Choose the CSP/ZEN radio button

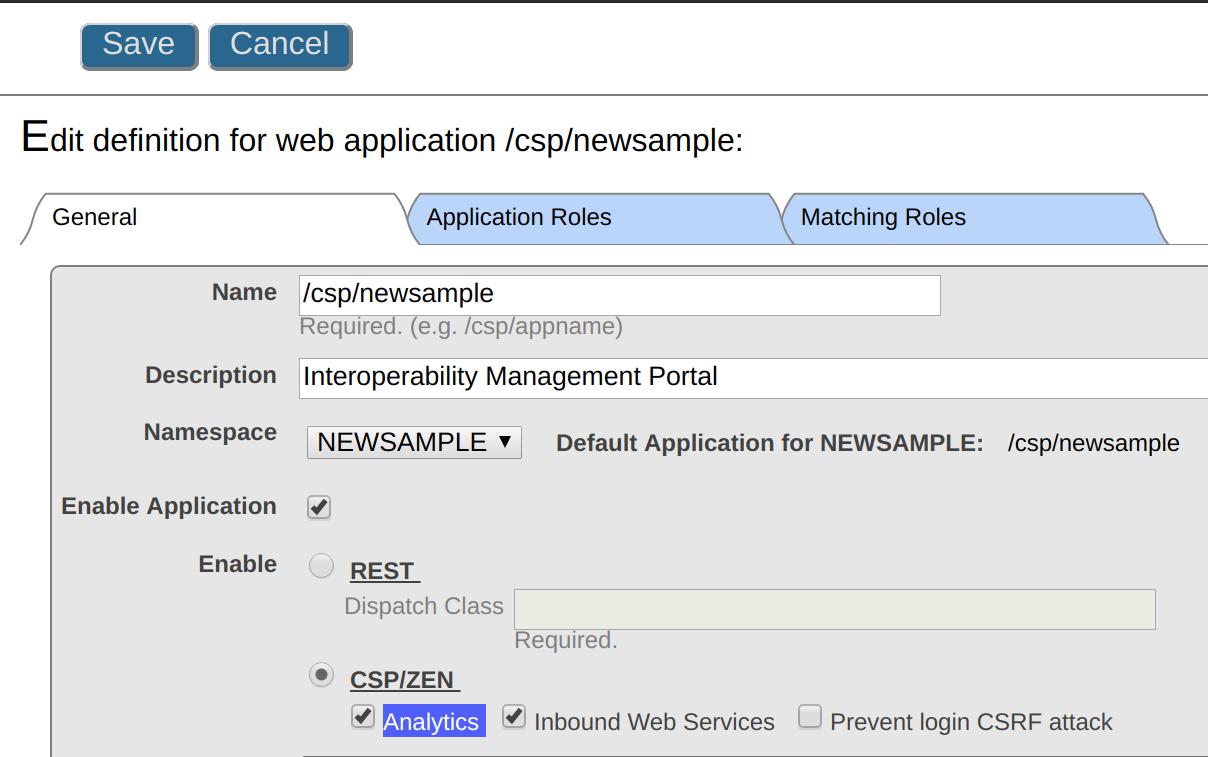pyautogui.click(x=321, y=676)
